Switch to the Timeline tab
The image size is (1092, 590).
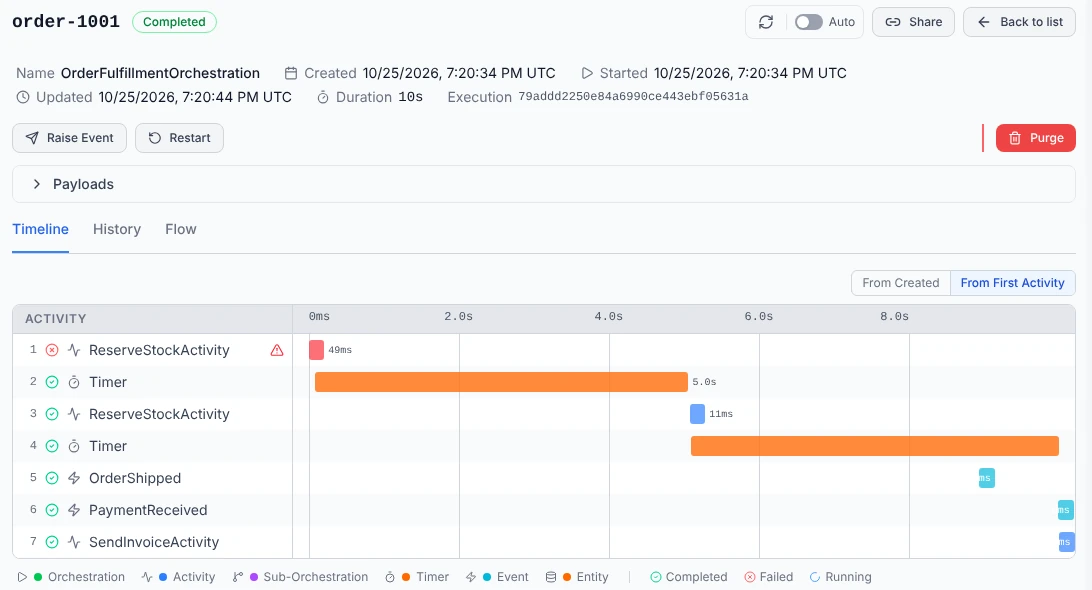40,229
